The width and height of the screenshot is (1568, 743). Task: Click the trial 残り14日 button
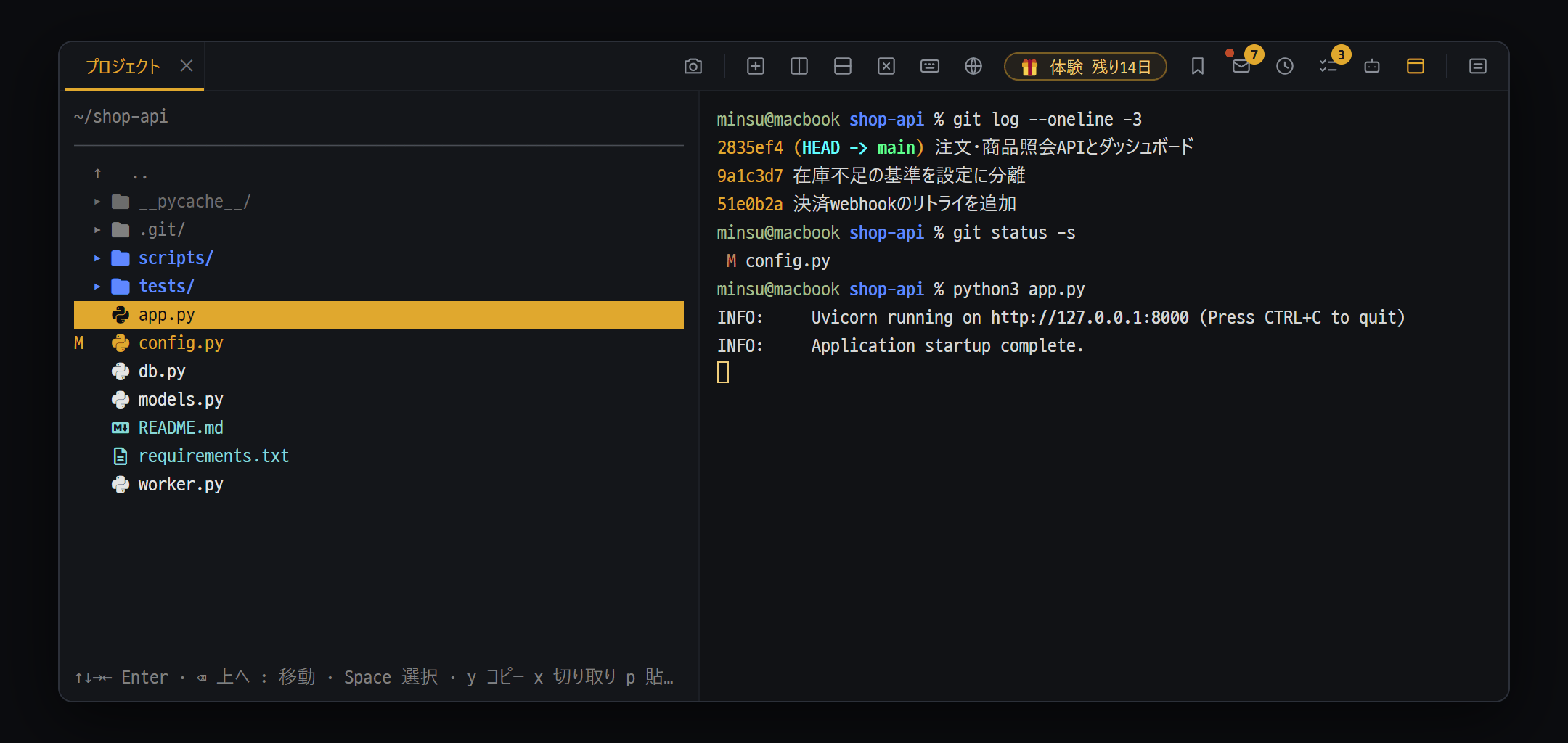click(1085, 67)
